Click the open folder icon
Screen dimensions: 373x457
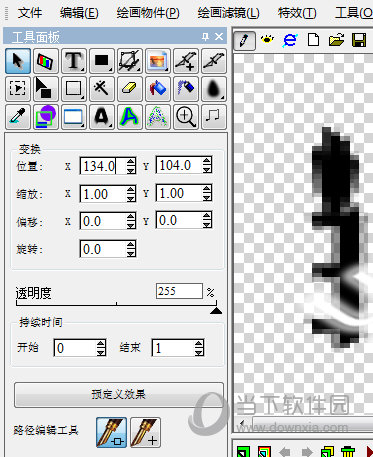pos(336,40)
